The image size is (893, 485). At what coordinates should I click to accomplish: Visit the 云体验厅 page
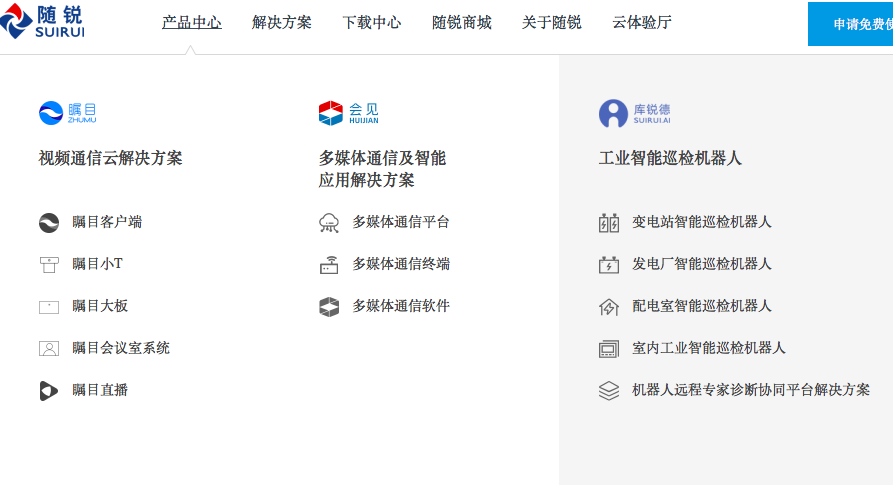click(x=641, y=23)
